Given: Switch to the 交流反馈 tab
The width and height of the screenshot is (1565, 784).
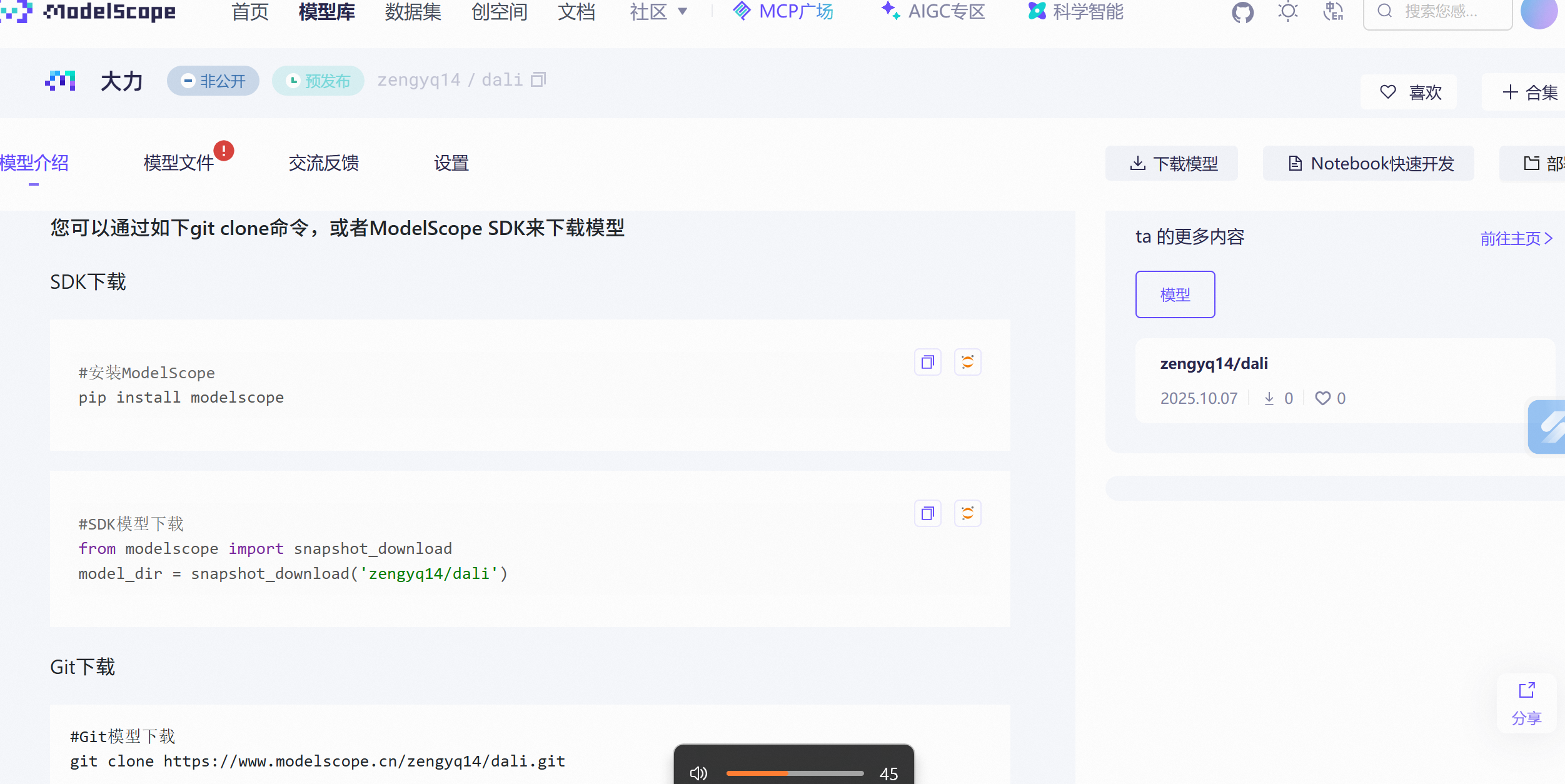Looking at the screenshot, I should coord(323,163).
